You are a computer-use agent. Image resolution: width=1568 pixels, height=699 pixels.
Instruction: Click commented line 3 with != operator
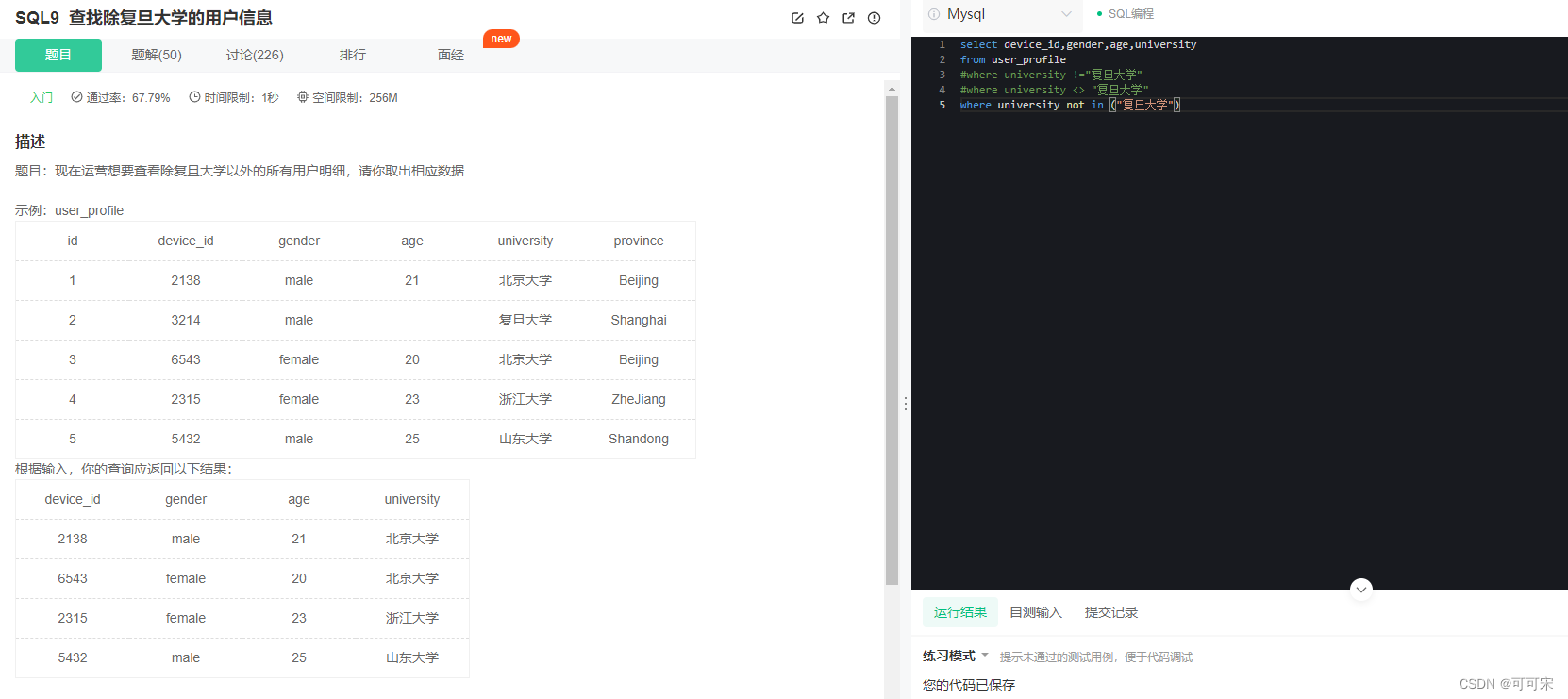[x=1051, y=75]
